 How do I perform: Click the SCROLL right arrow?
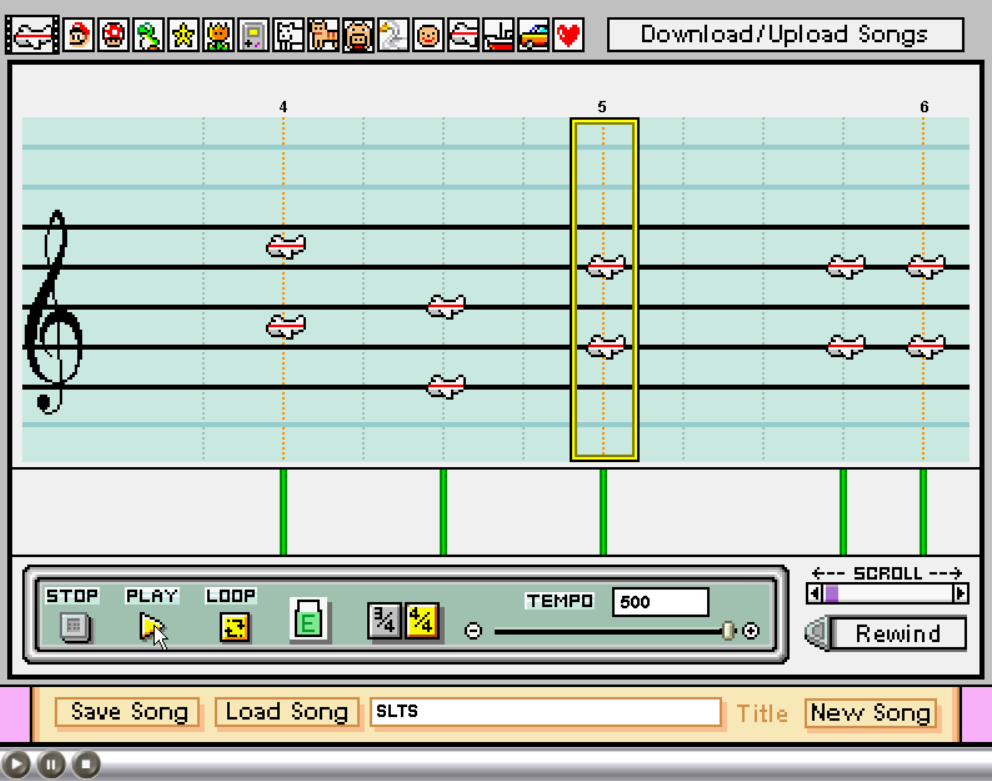click(x=960, y=594)
